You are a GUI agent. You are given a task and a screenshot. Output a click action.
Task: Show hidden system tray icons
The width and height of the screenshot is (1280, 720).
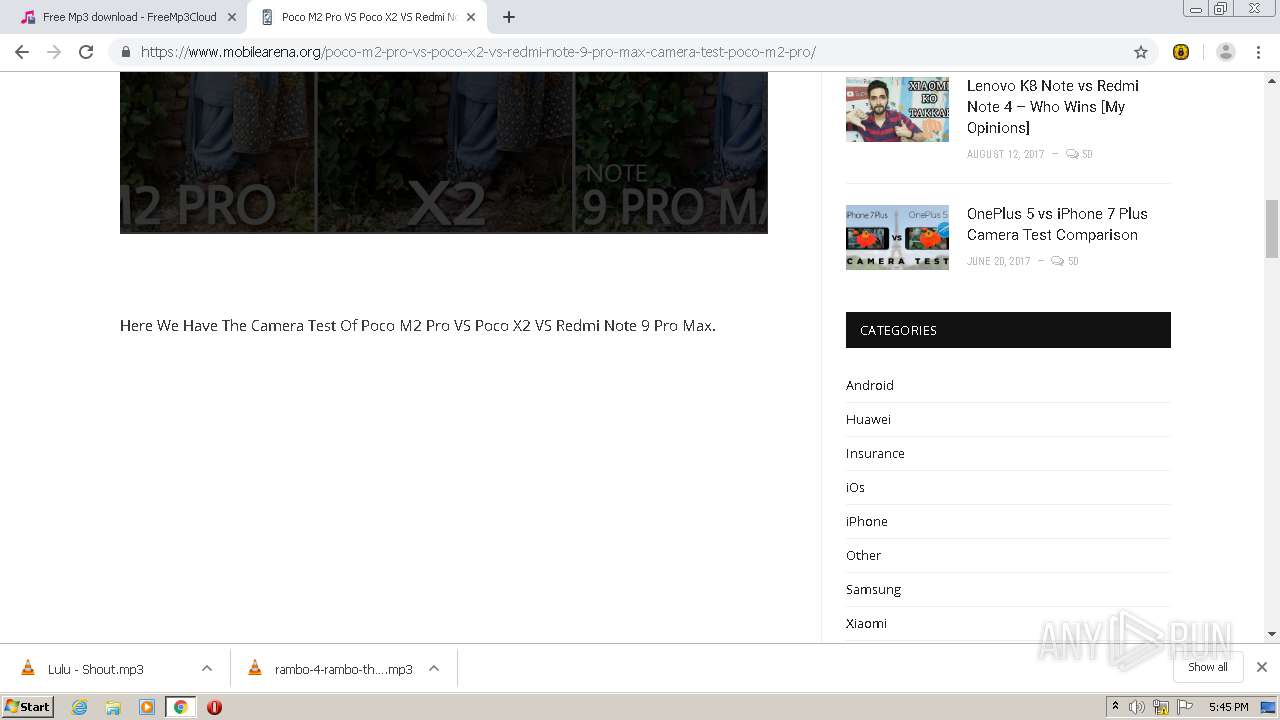click(x=1115, y=707)
